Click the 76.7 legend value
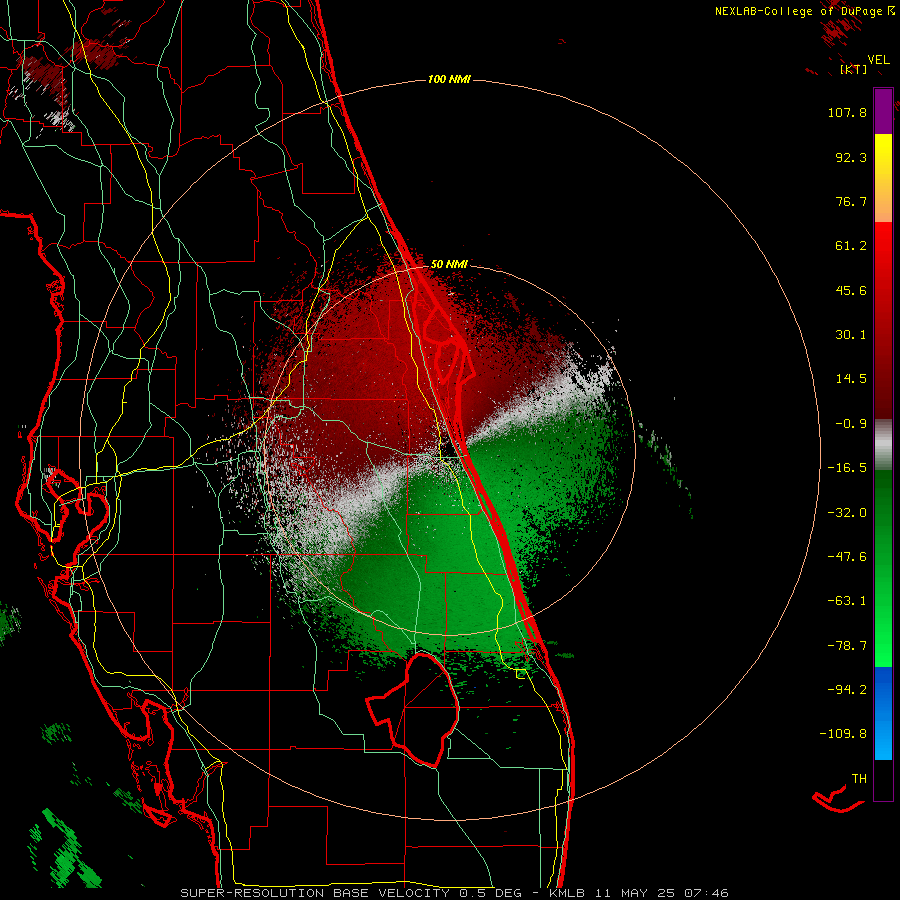Screen dimensions: 900x900 [x=851, y=201]
